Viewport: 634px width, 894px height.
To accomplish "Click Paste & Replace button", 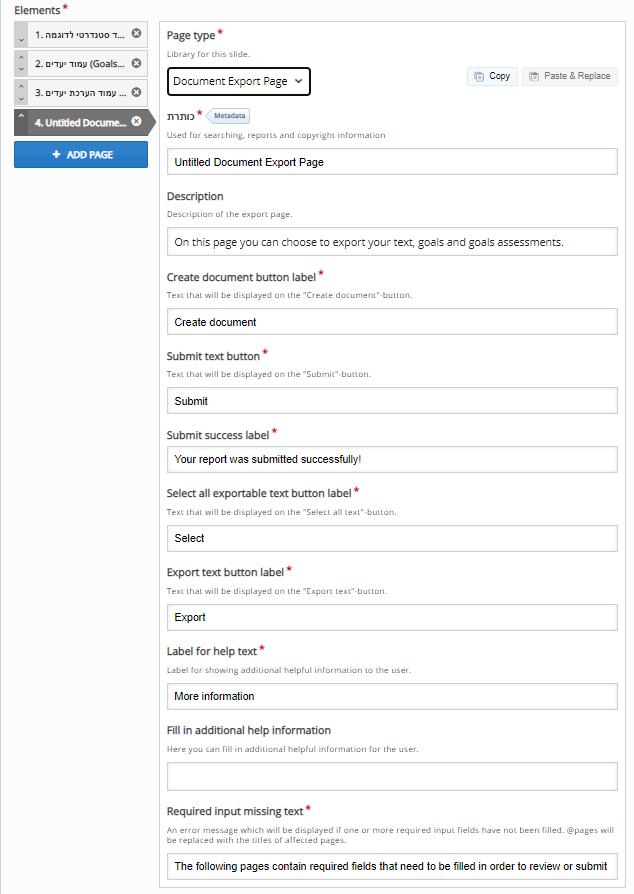I will 569,76.
